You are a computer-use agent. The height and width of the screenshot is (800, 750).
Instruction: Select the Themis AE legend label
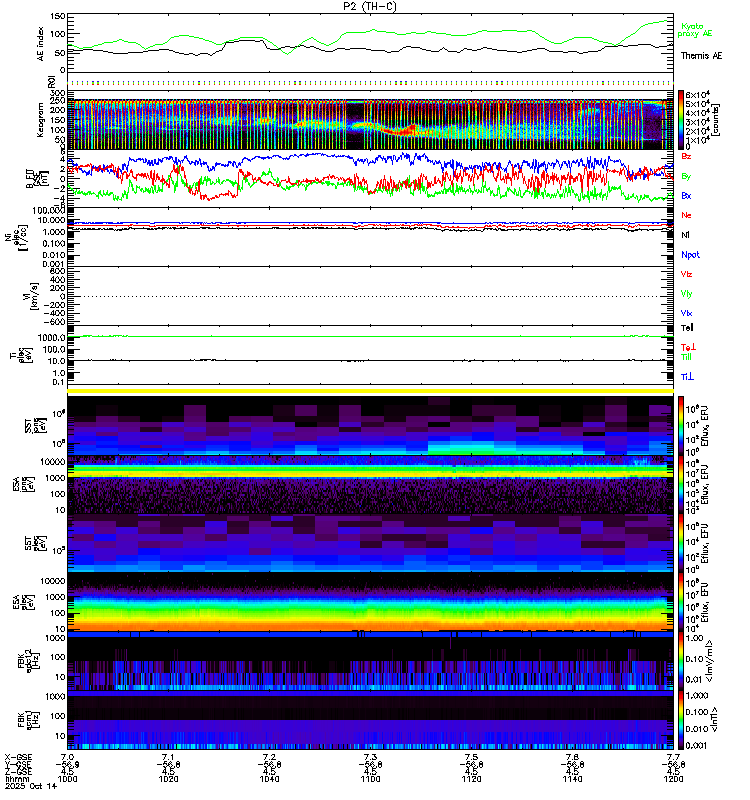click(x=702, y=56)
